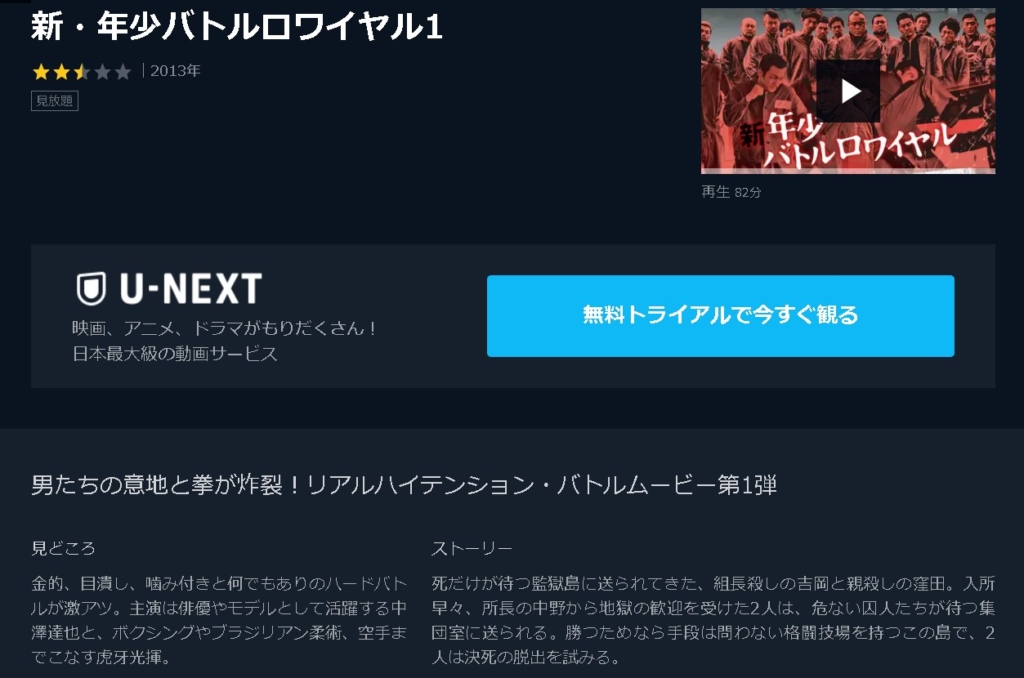Click the ストーリー section heading
Image resolution: width=1024 pixels, height=678 pixels.
(x=472, y=548)
